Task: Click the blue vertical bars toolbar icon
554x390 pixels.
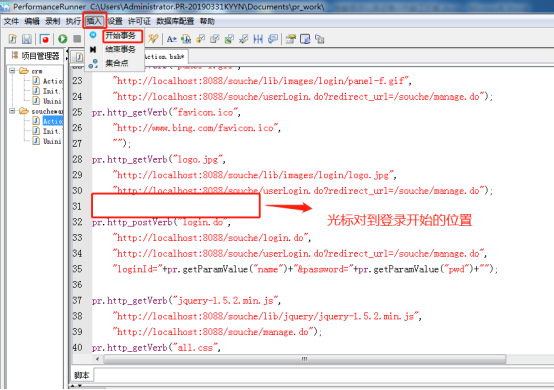Action: (258, 39)
